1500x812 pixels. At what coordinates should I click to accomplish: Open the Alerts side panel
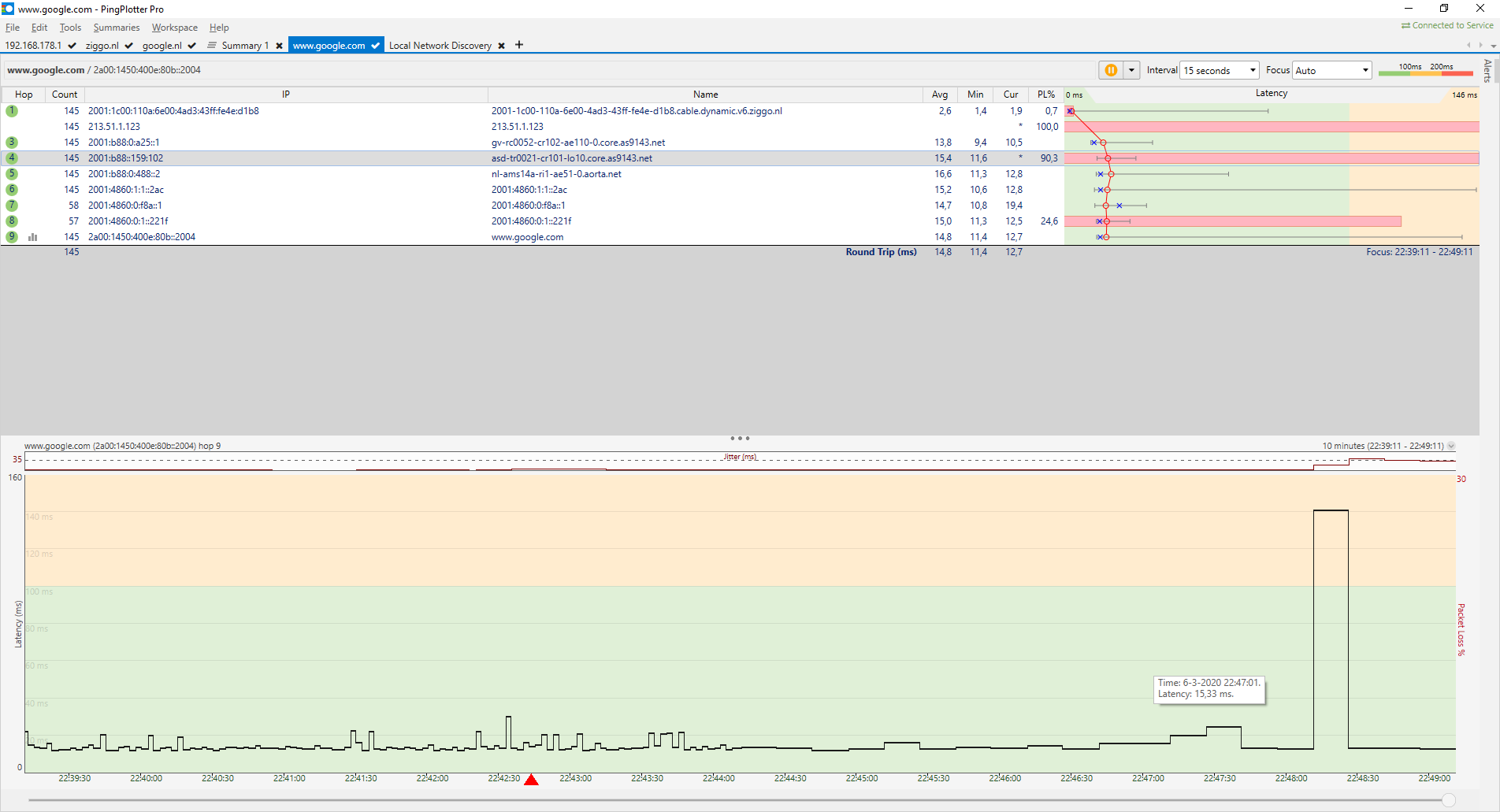coord(1487,71)
